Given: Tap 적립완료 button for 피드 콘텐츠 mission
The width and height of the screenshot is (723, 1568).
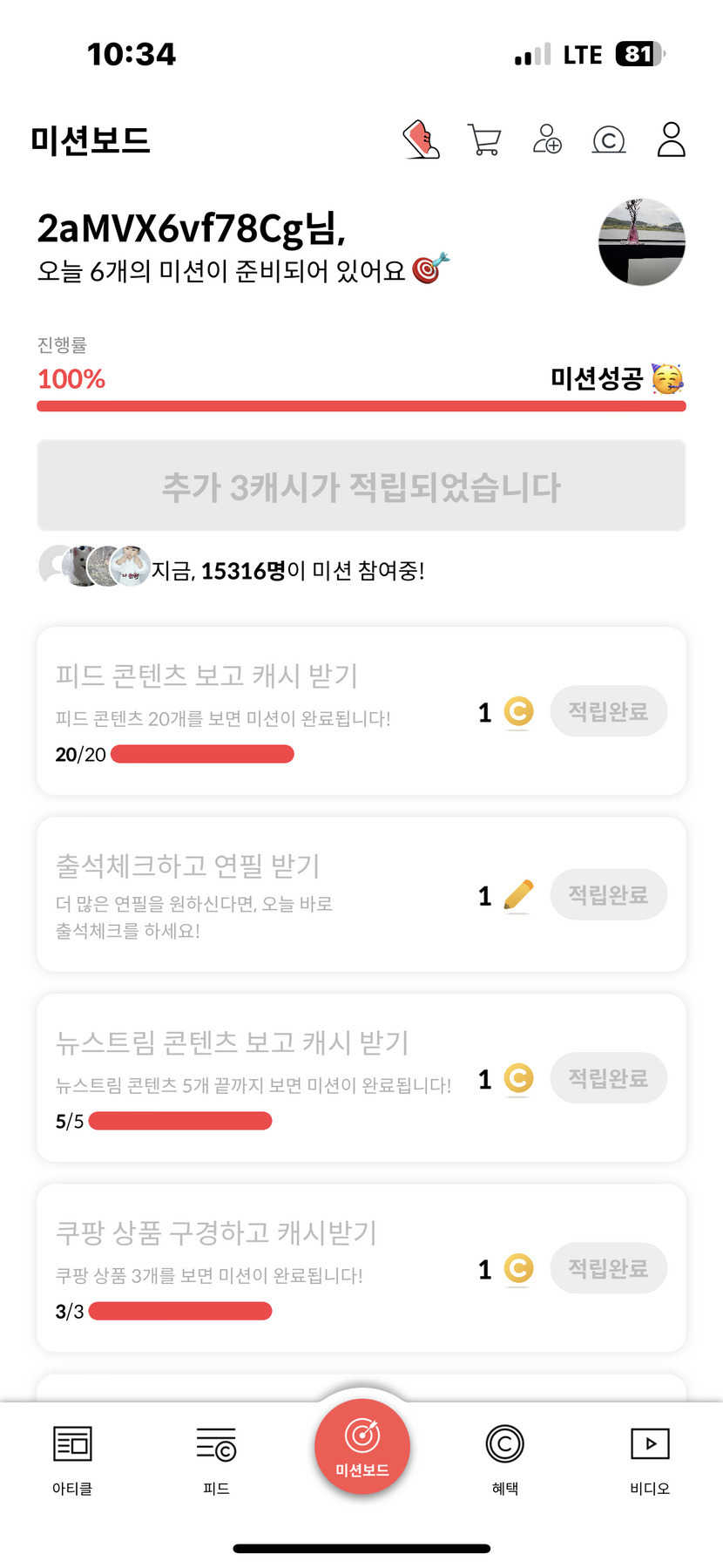Looking at the screenshot, I should pyautogui.click(x=608, y=711).
